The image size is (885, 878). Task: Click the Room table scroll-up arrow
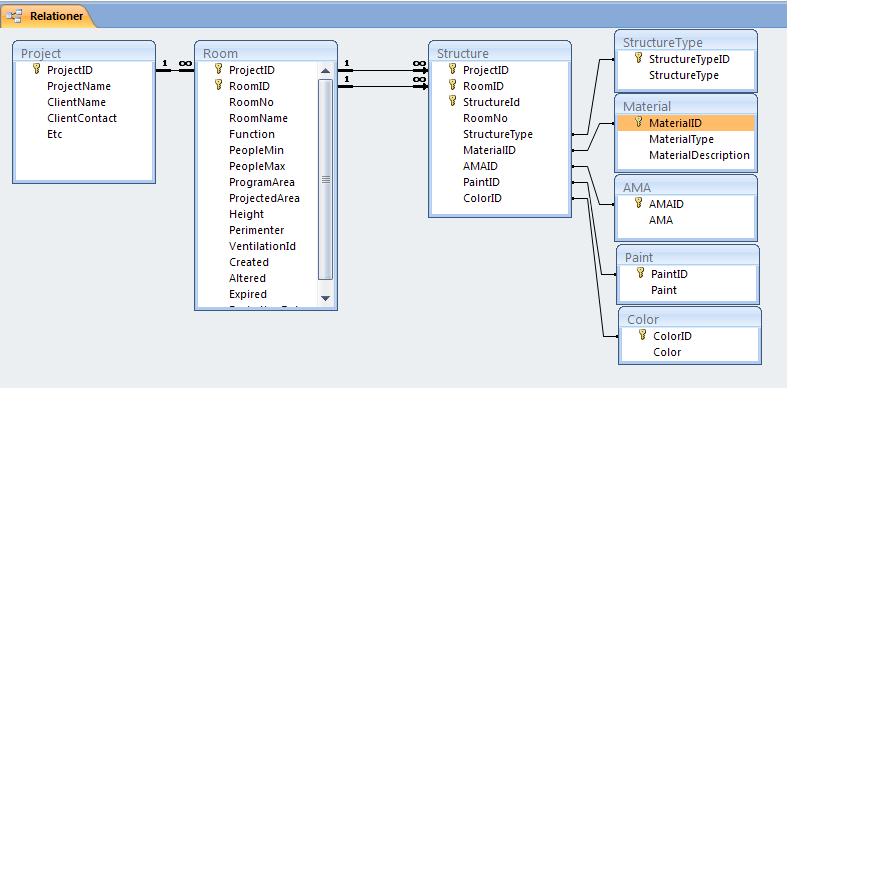(x=325, y=71)
